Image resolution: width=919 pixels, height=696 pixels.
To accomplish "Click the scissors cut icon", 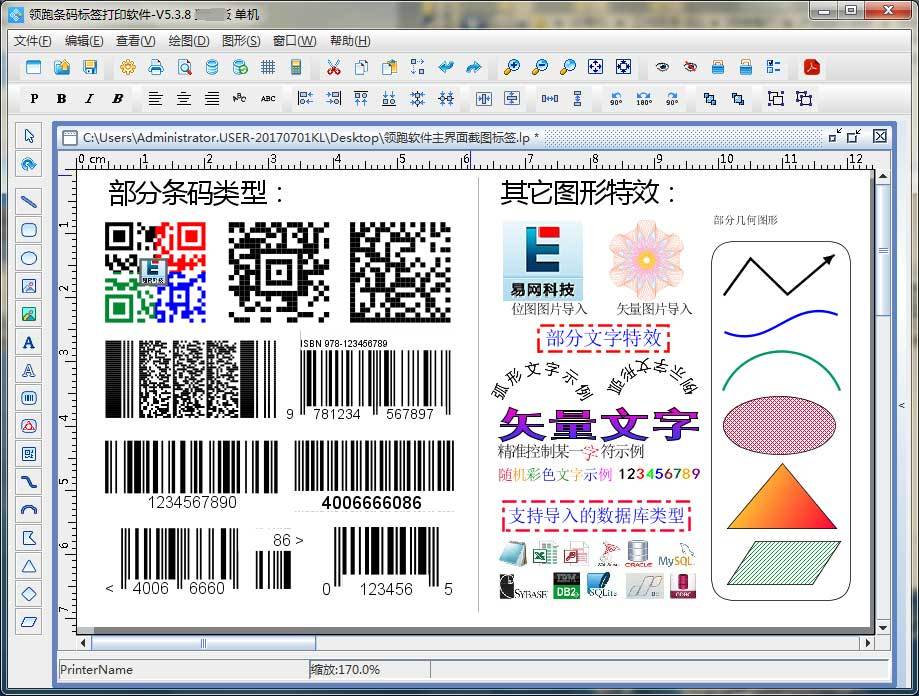I will [x=333, y=67].
